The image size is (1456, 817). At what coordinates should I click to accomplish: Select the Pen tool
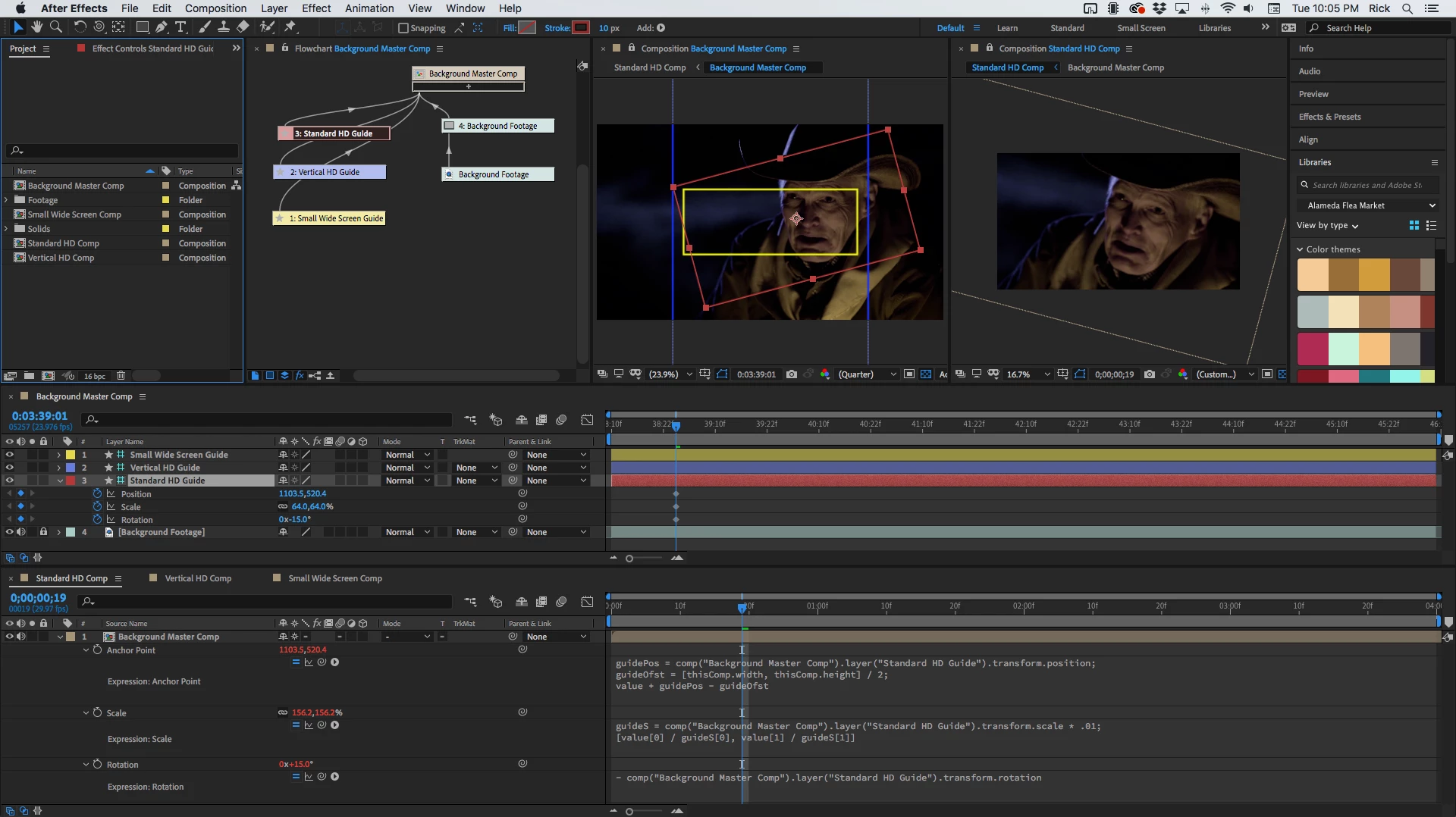pyautogui.click(x=161, y=27)
